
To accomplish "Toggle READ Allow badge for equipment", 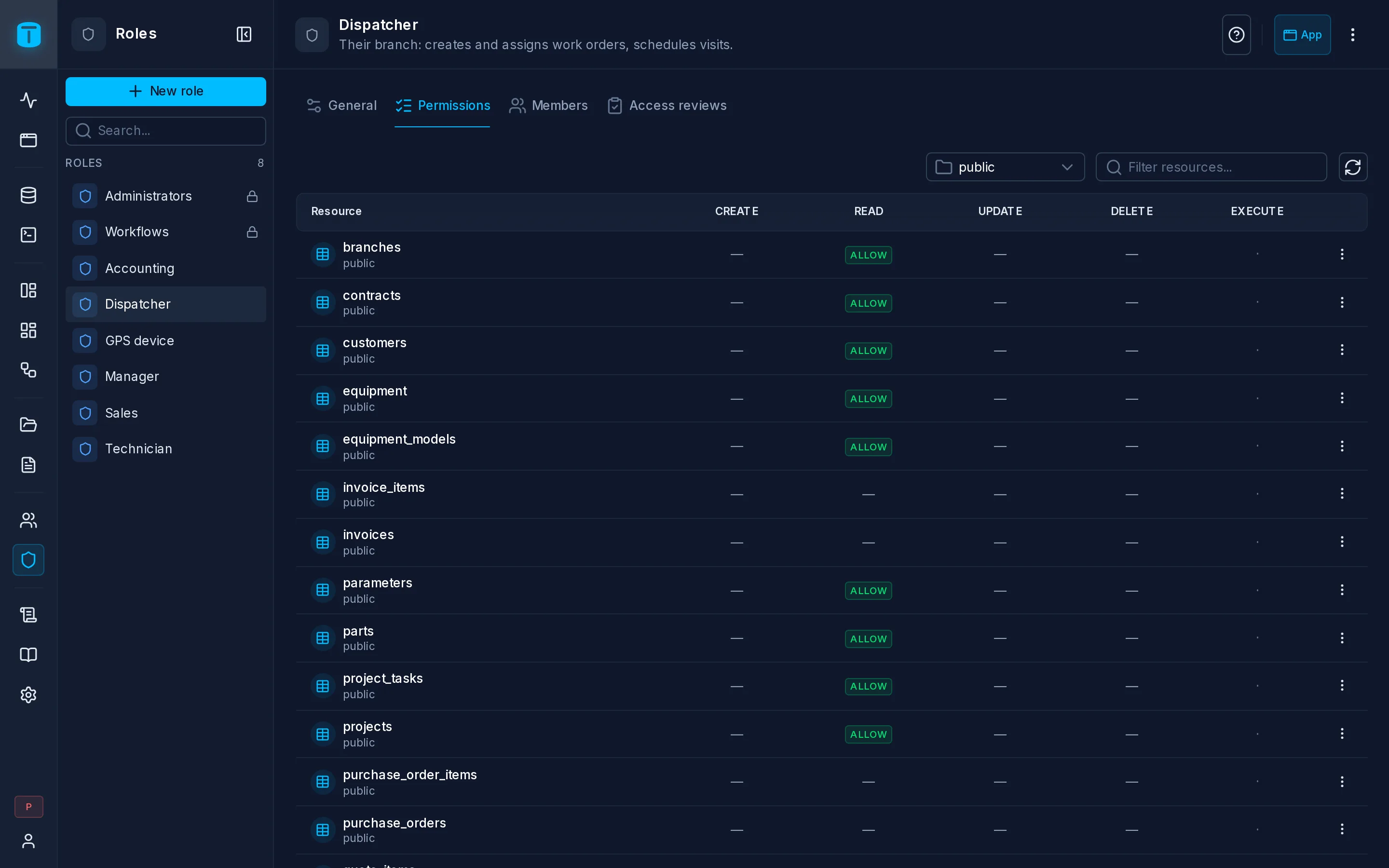I will [x=869, y=399].
